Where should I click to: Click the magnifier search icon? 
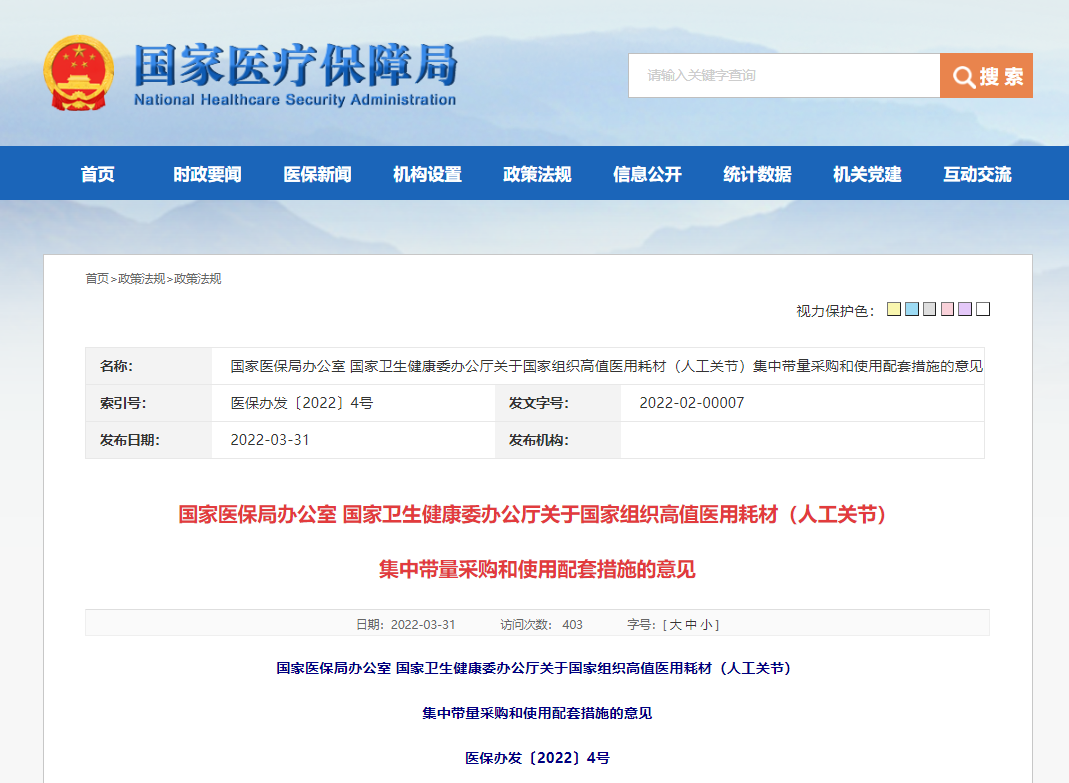(963, 76)
